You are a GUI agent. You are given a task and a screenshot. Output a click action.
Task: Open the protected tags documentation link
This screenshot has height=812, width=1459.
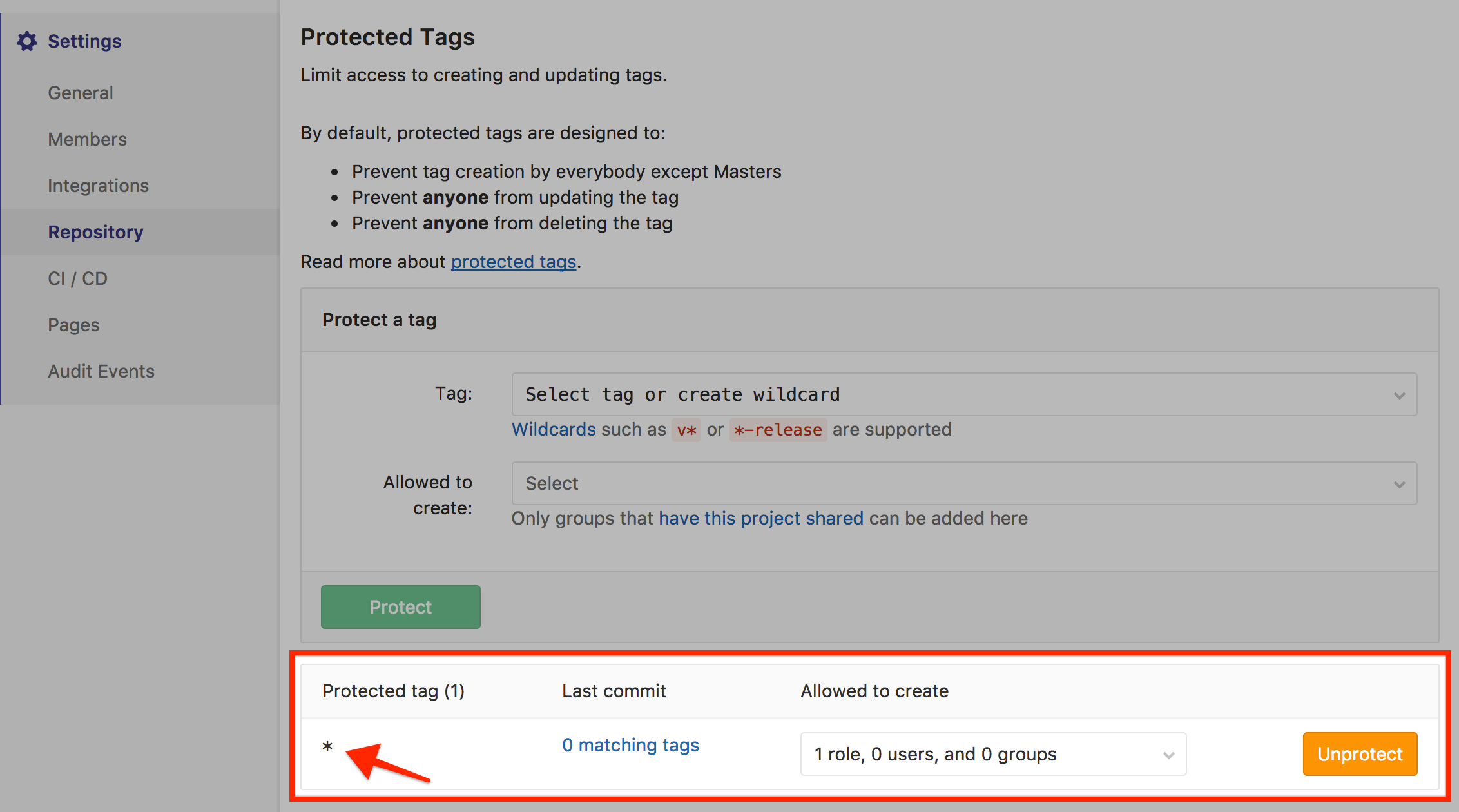point(513,262)
